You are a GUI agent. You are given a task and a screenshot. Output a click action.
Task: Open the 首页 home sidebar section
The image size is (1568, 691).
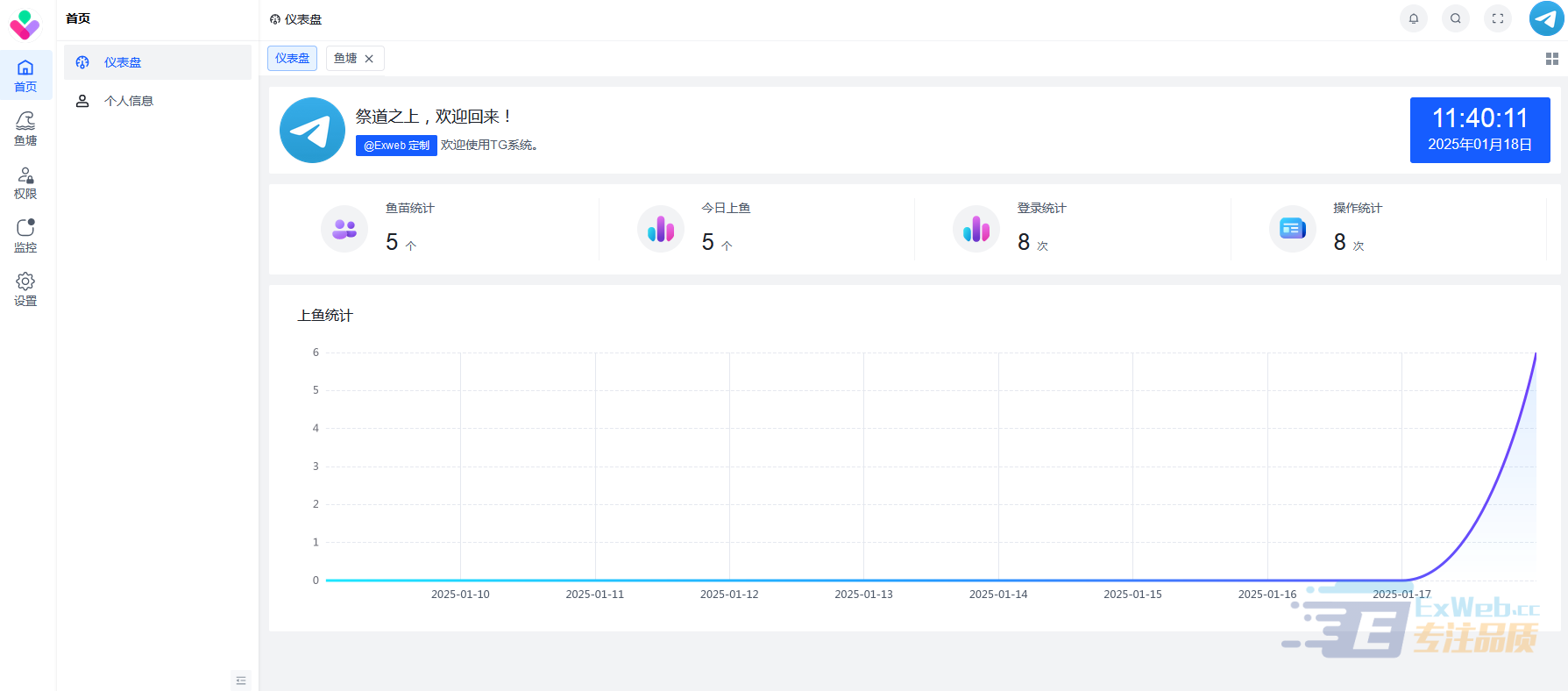coord(25,75)
